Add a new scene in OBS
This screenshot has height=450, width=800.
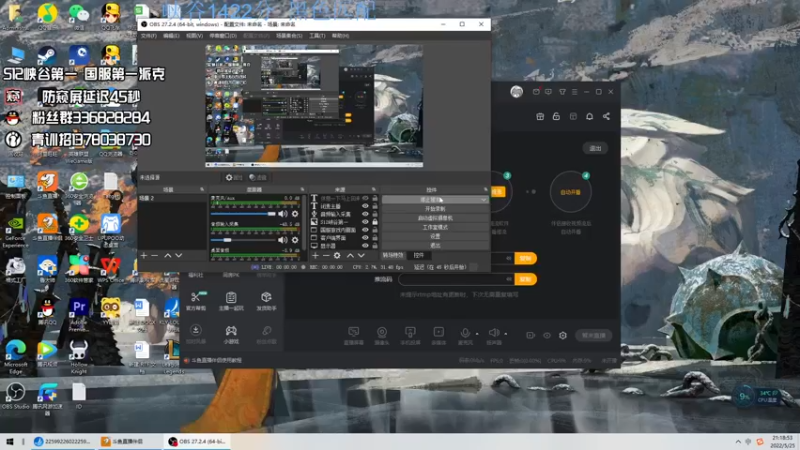144,255
